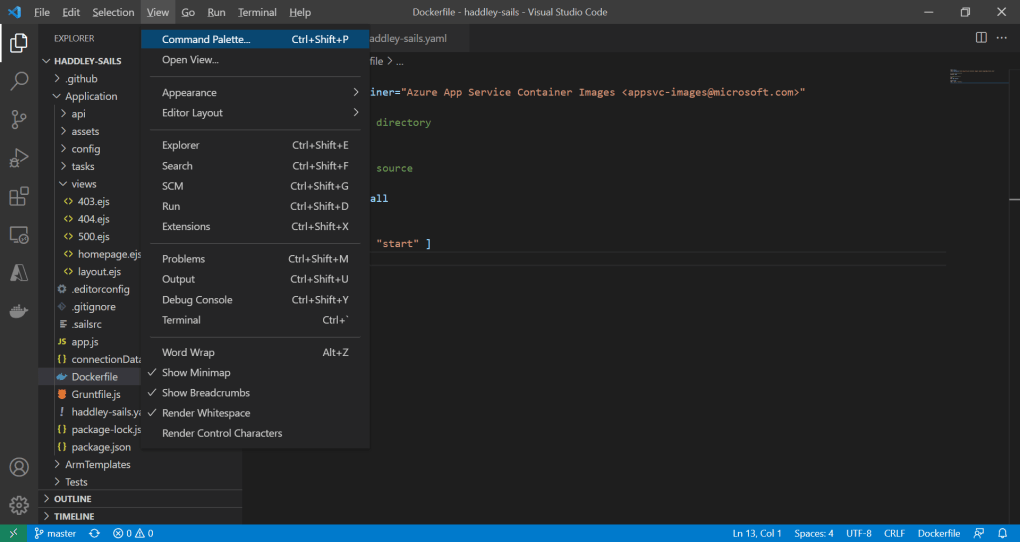Open the Terminal menu in menu bar

tap(257, 12)
